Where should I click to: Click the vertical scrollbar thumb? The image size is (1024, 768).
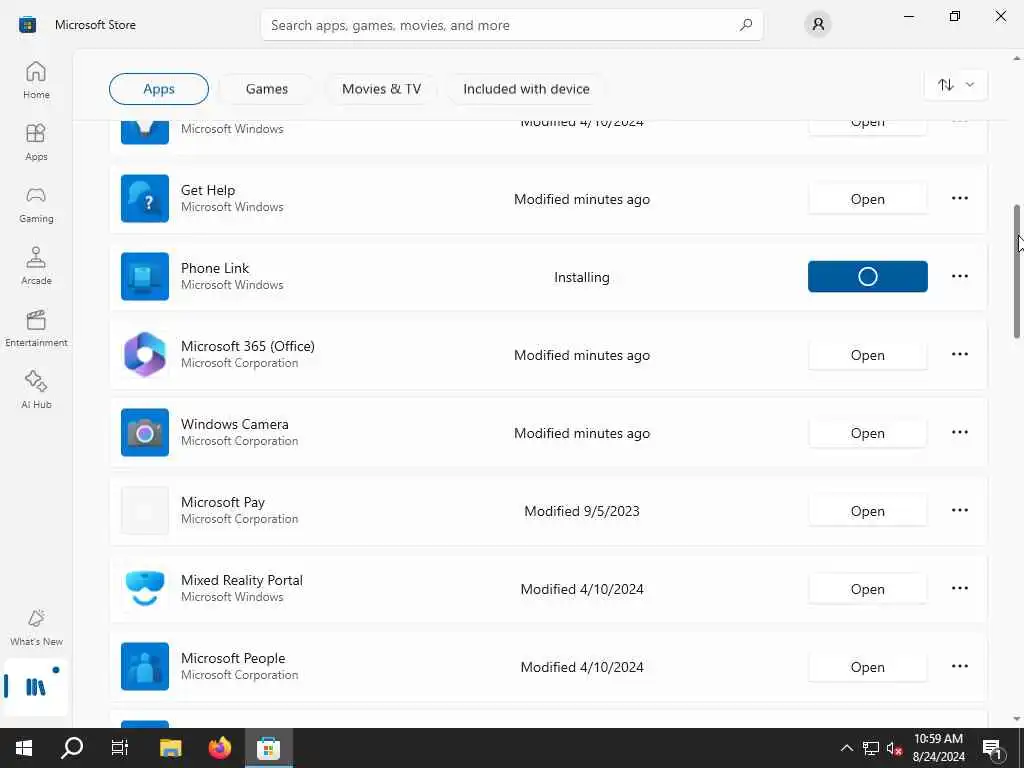pyautogui.click(x=1016, y=271)
